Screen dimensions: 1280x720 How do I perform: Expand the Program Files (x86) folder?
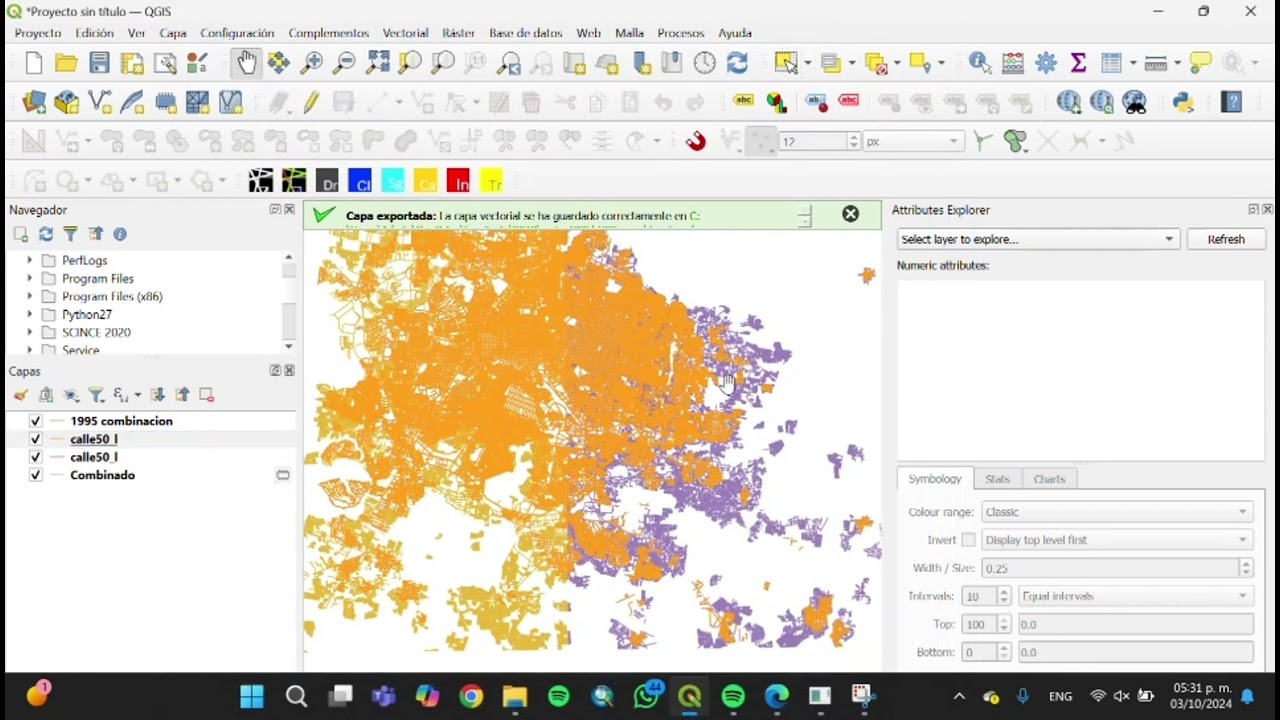coord(29,296)
